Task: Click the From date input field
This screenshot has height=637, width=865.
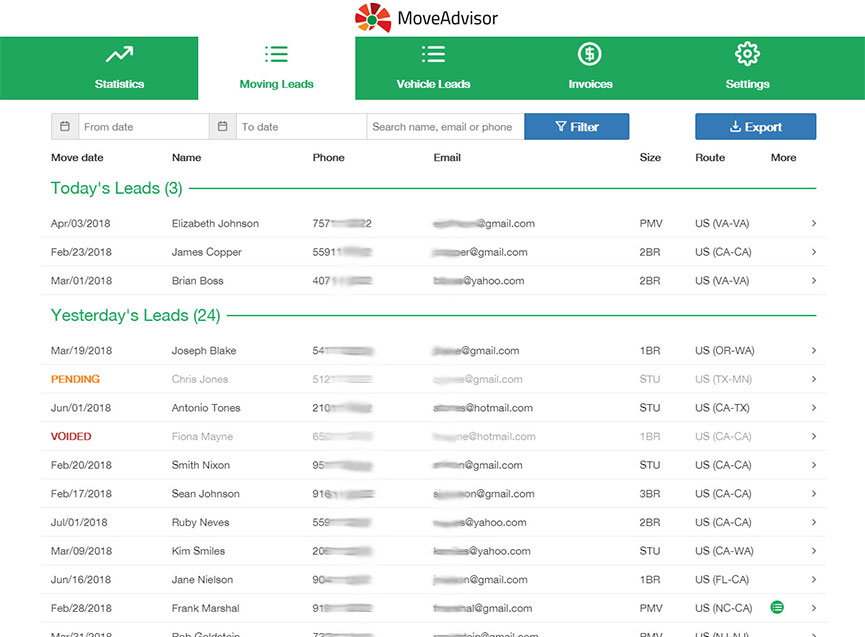Action: 143,127
